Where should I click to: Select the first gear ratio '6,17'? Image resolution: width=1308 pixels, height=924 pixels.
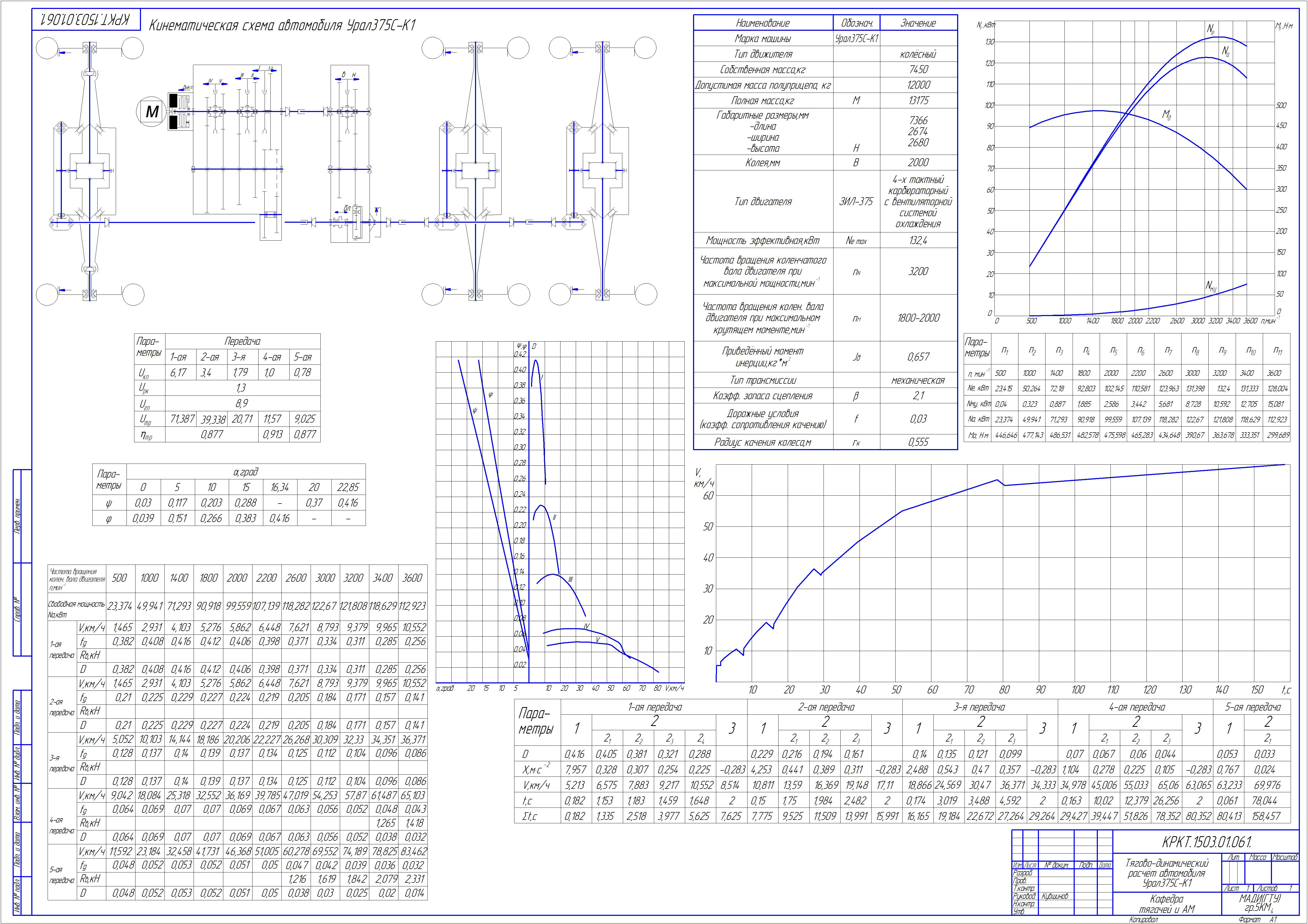pyautogui.click(x=178, y=373)
